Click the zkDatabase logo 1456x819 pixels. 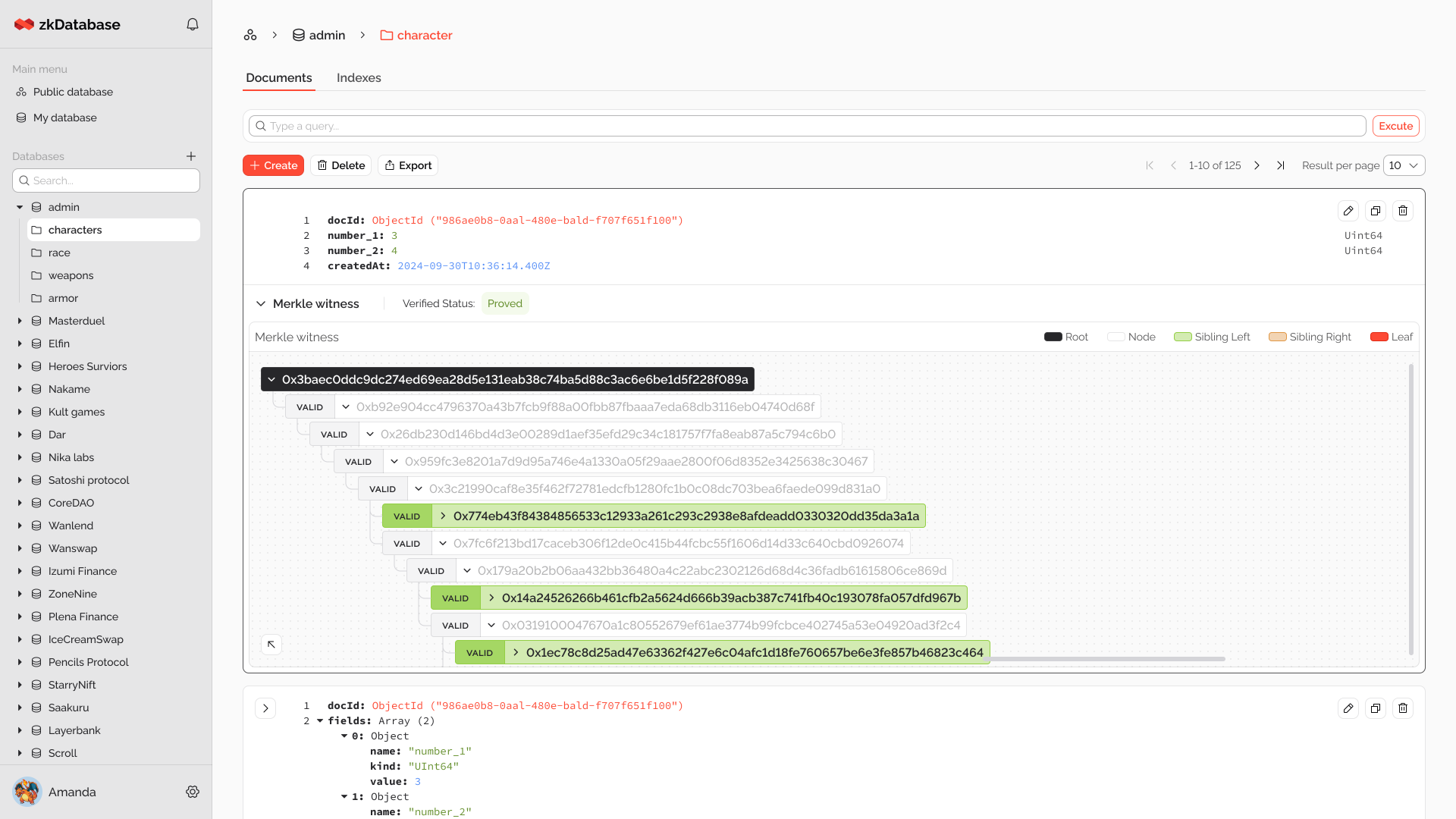point(67,24)
